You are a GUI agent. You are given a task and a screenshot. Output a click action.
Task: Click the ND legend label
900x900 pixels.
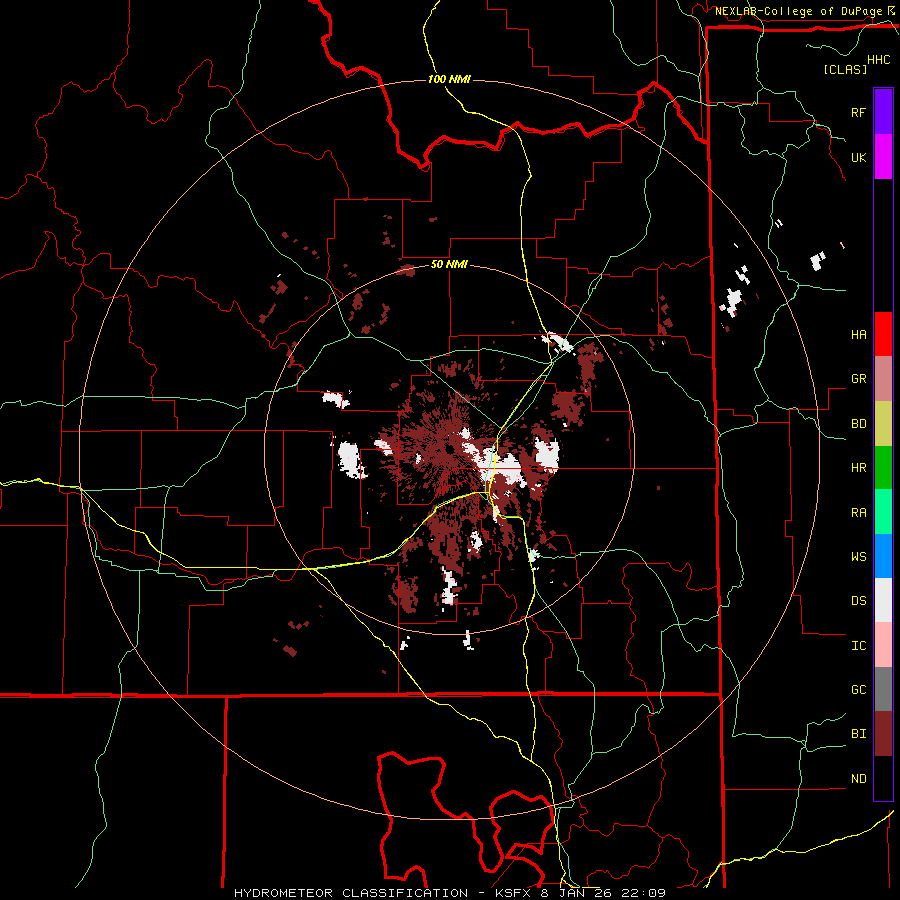pos(858,779)
